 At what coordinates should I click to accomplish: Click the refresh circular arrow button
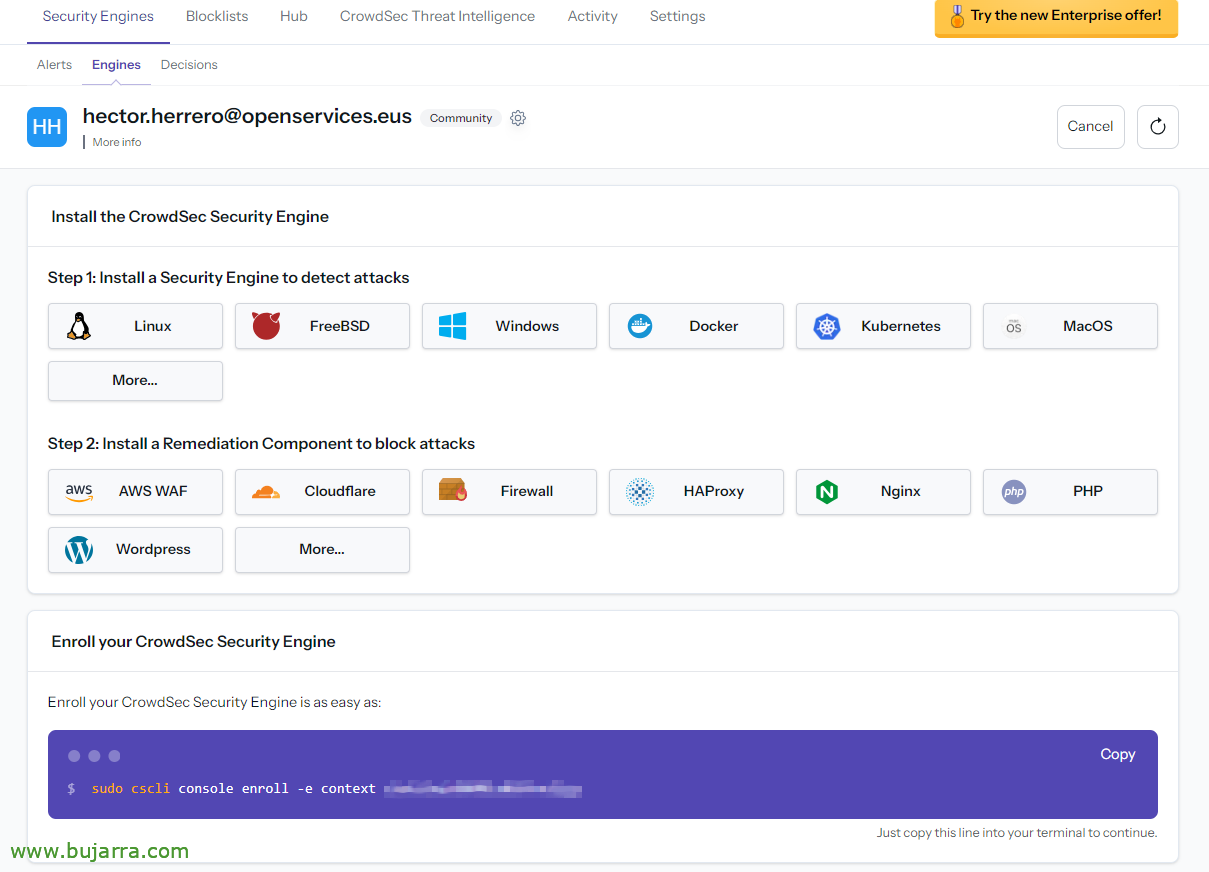pyautogui.click(x=1158, y=127)
